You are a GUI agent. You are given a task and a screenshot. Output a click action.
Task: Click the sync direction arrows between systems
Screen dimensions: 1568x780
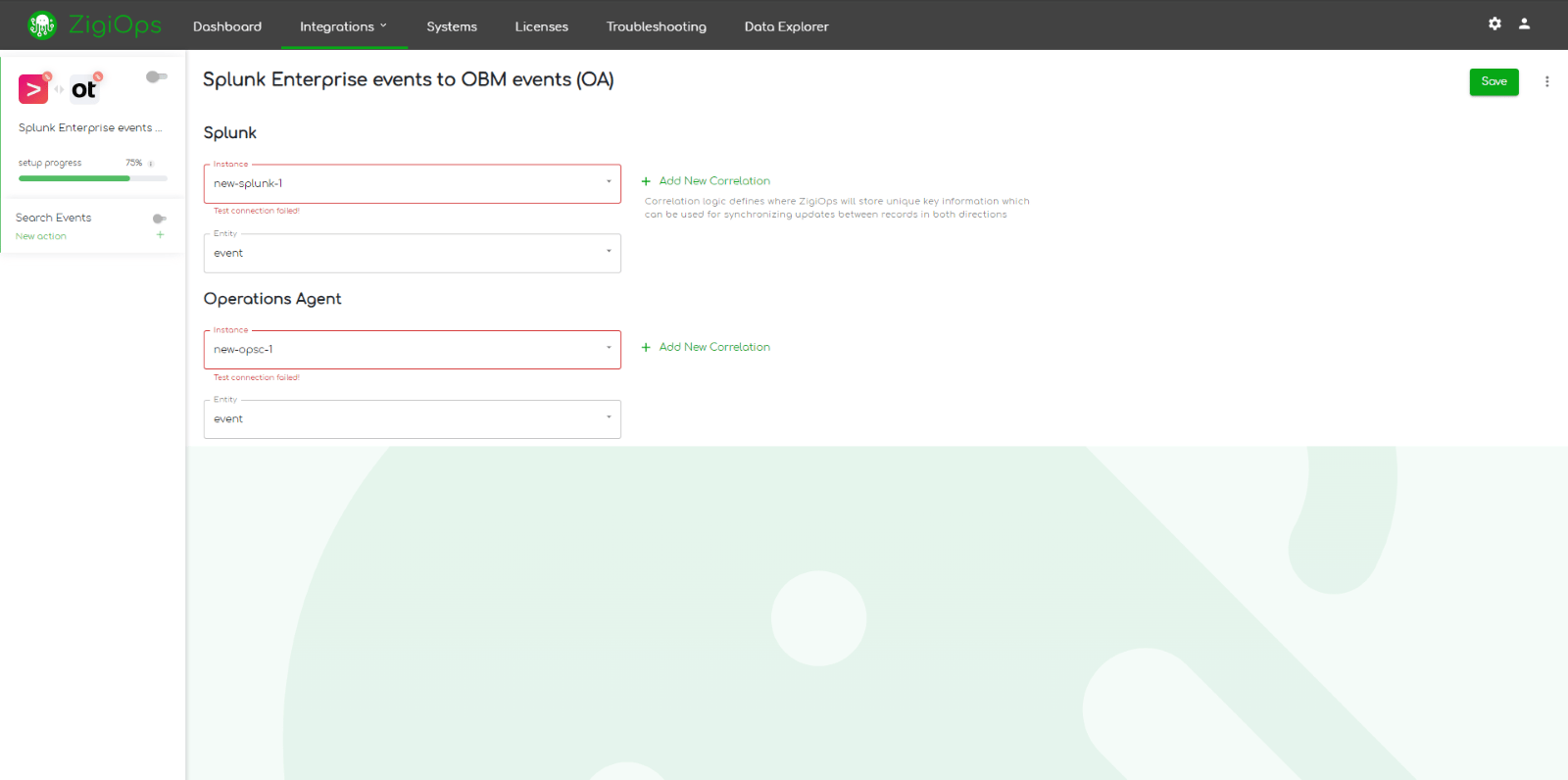coord(59,89)
